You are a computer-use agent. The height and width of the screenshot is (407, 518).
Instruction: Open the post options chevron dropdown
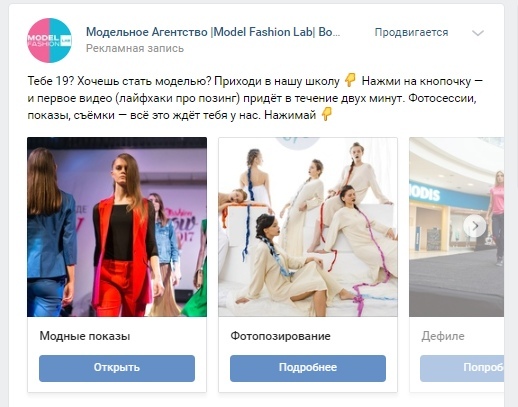pos(478,33)
